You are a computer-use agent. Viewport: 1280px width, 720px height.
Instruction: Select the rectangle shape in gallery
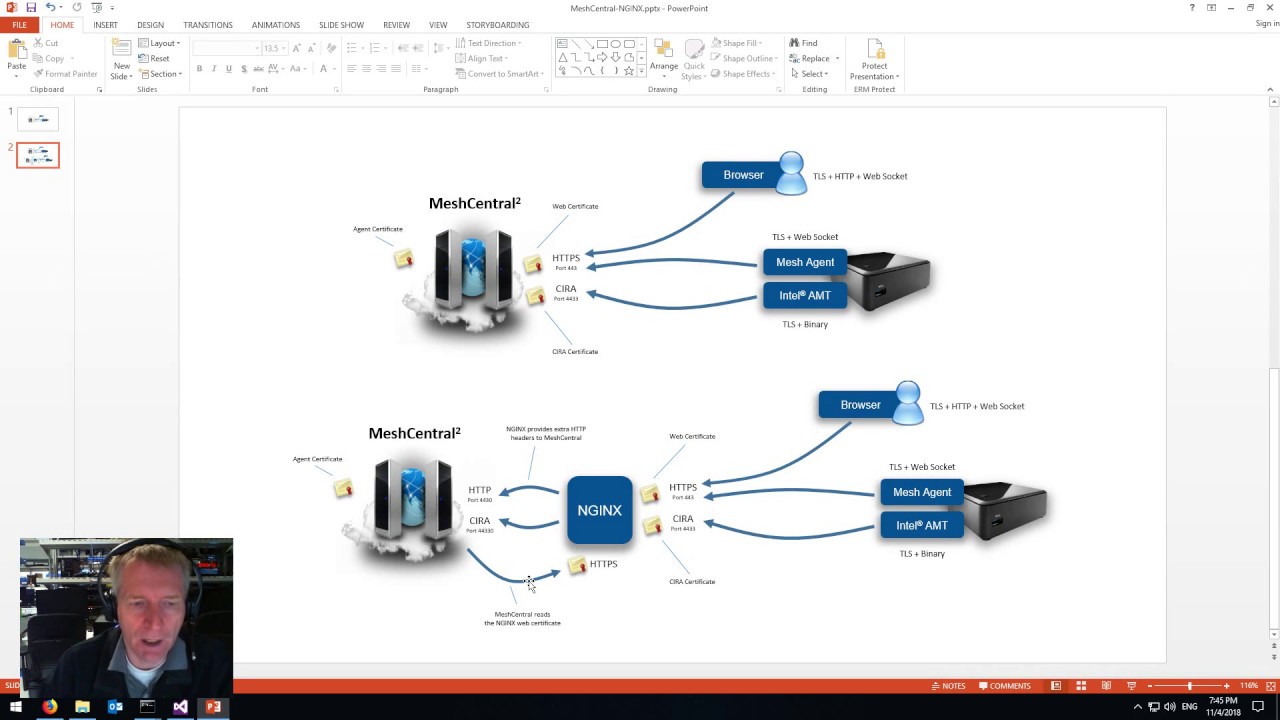(x=602, y=44)
